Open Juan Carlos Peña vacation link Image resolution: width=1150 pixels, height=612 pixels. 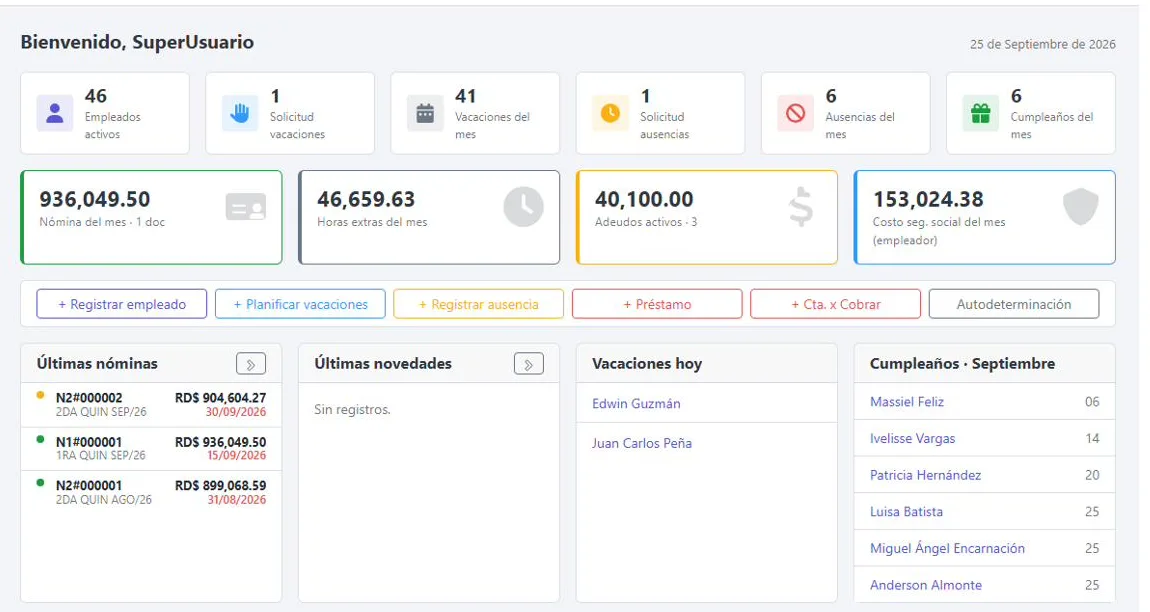click(x=642, y=443)
